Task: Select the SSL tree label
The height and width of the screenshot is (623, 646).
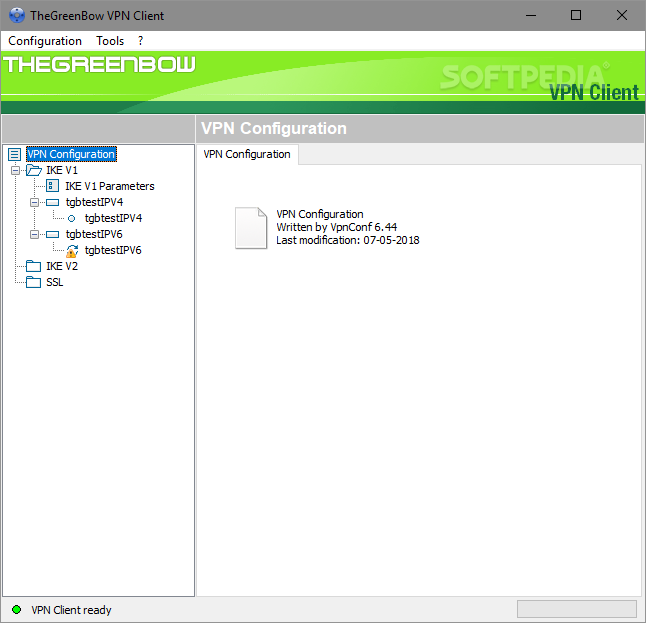Action: (55, 282)
